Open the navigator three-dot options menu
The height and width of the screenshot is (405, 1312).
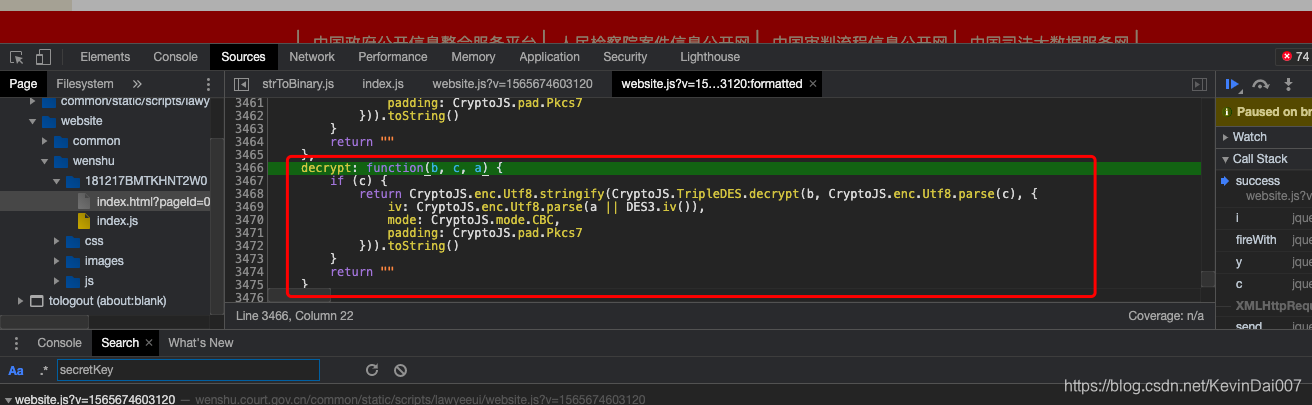point(208,84)
